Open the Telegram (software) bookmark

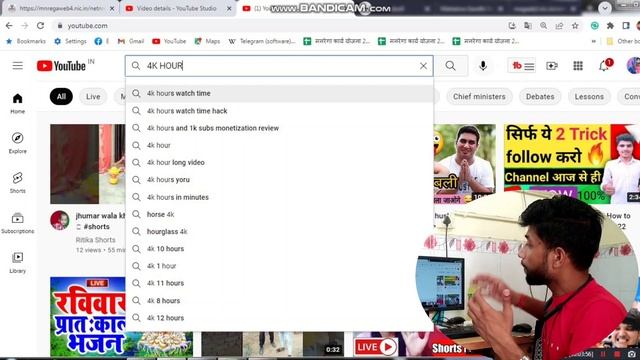262,41
